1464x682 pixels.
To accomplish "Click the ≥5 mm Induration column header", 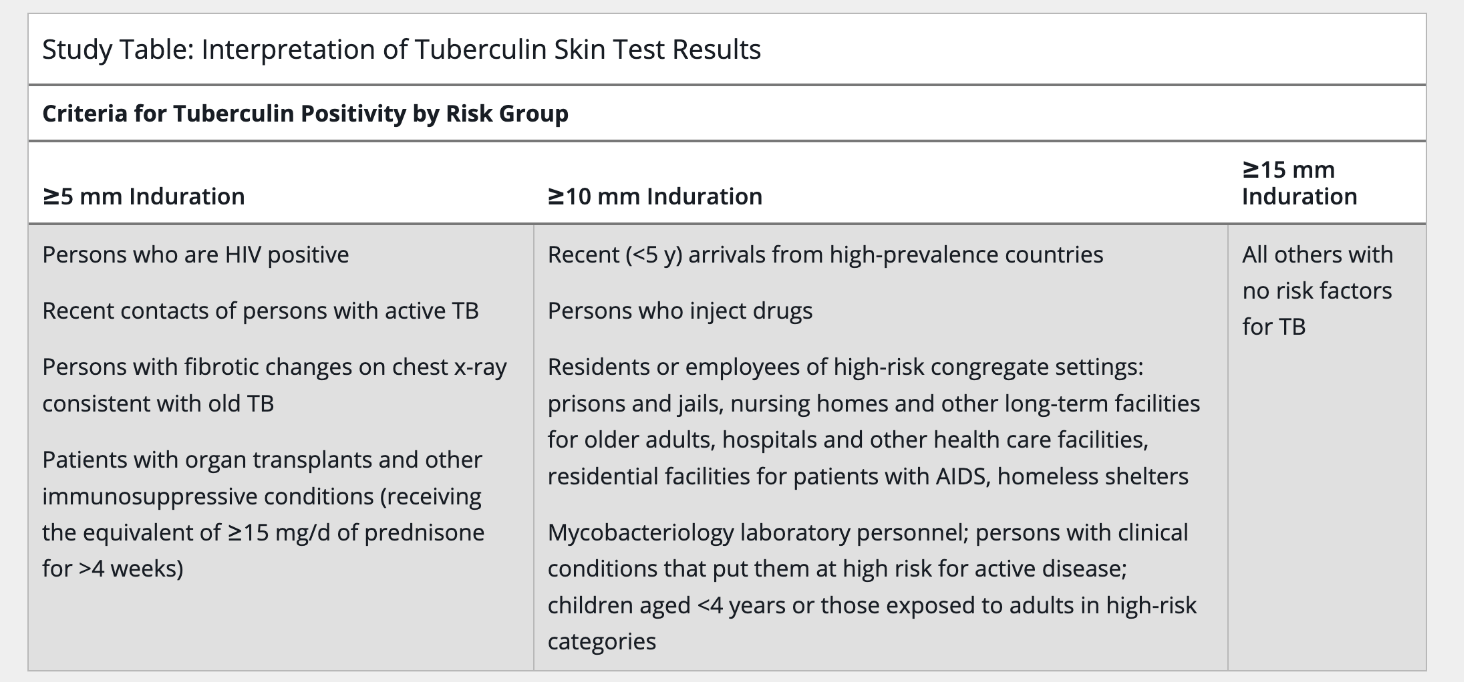I will point(143,197).
